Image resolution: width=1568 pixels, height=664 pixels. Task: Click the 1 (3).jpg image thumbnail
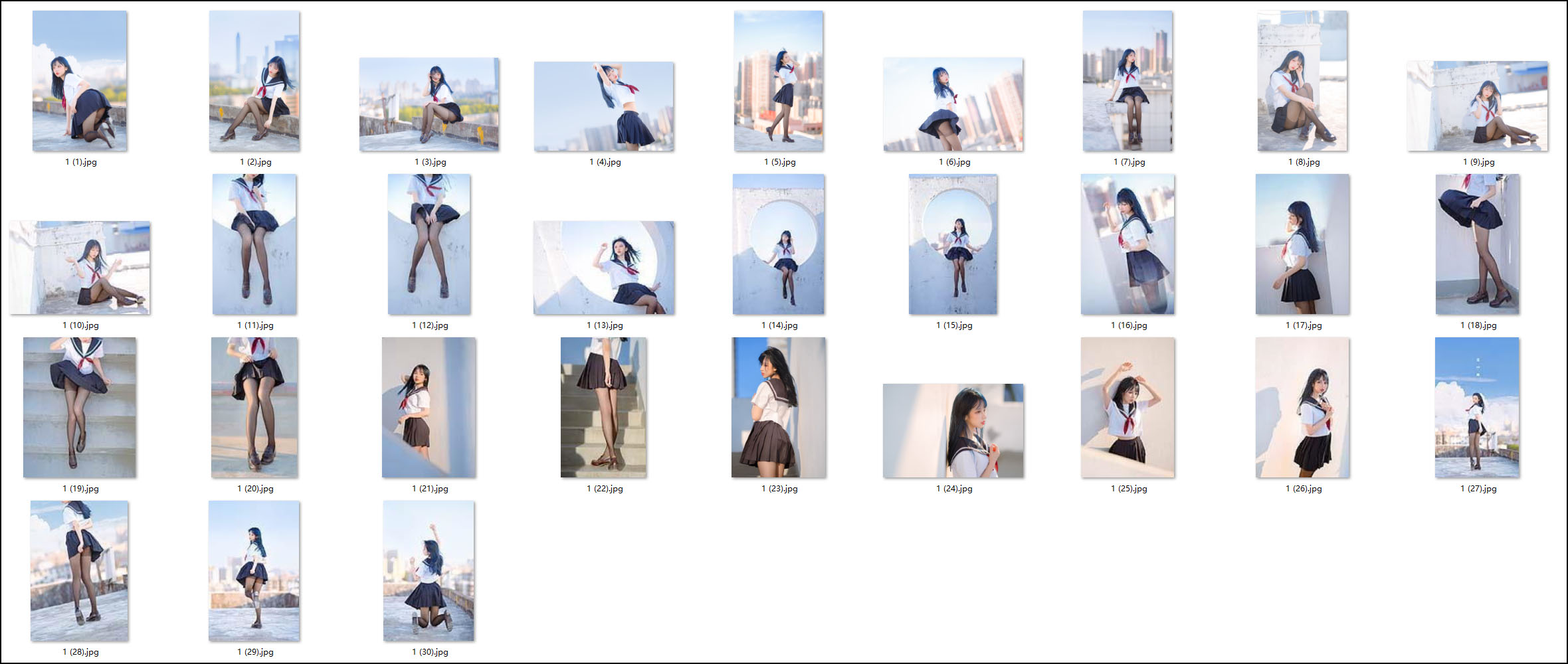[x=429, y=104]
